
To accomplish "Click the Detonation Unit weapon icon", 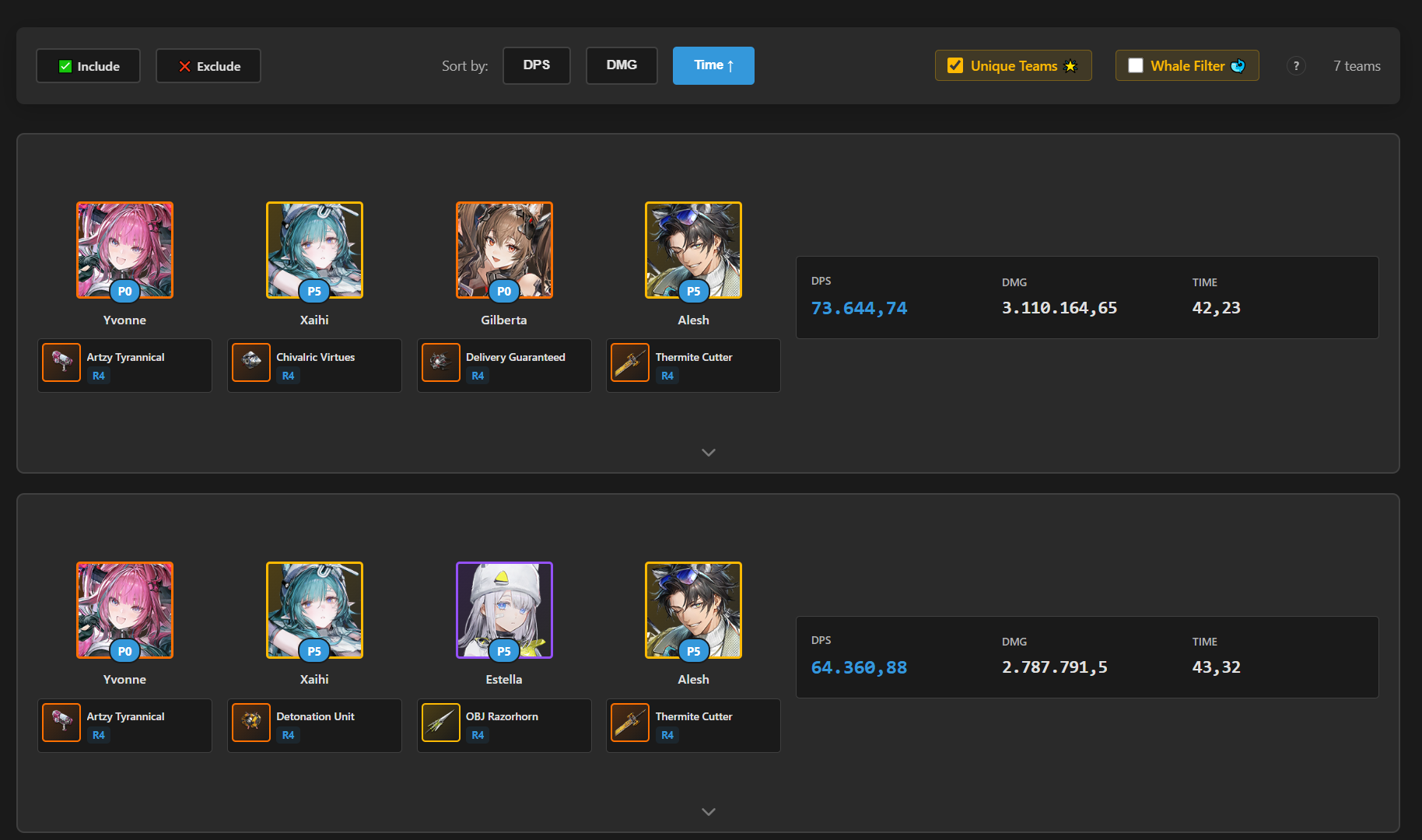I will click(251, 723).
